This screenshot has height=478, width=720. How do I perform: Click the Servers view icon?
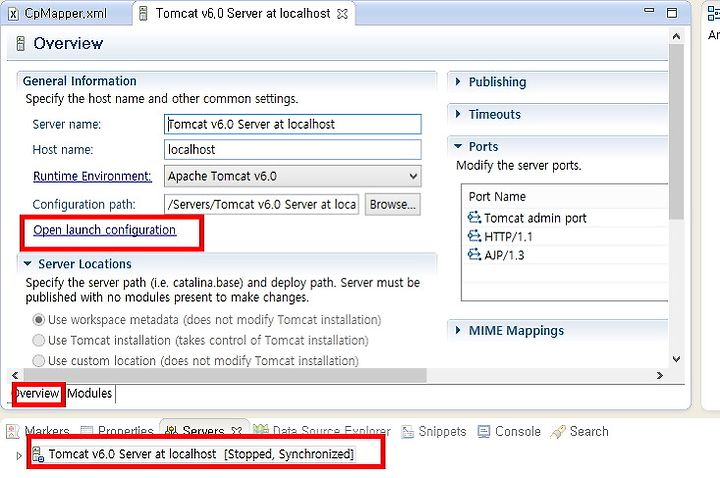coord(171,431)
